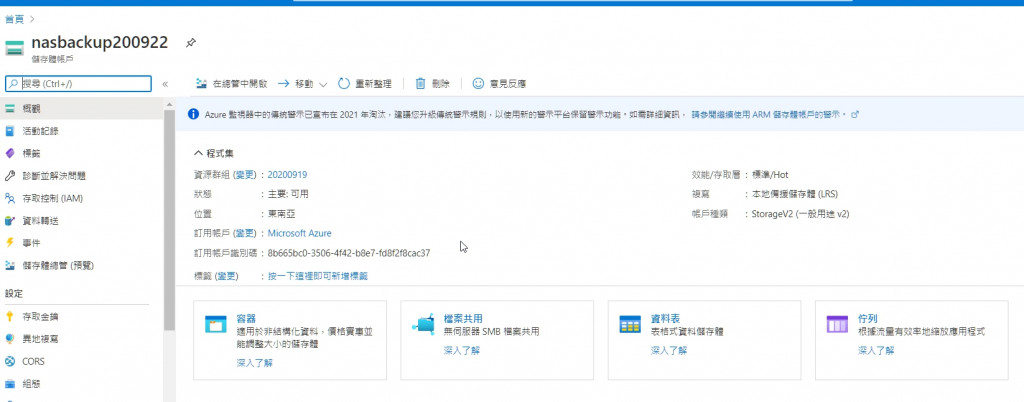Open 儲存體總管 (預覽) in the sidebar
The height and width of the screenshot is (402, 1024).
pos(81,266)
